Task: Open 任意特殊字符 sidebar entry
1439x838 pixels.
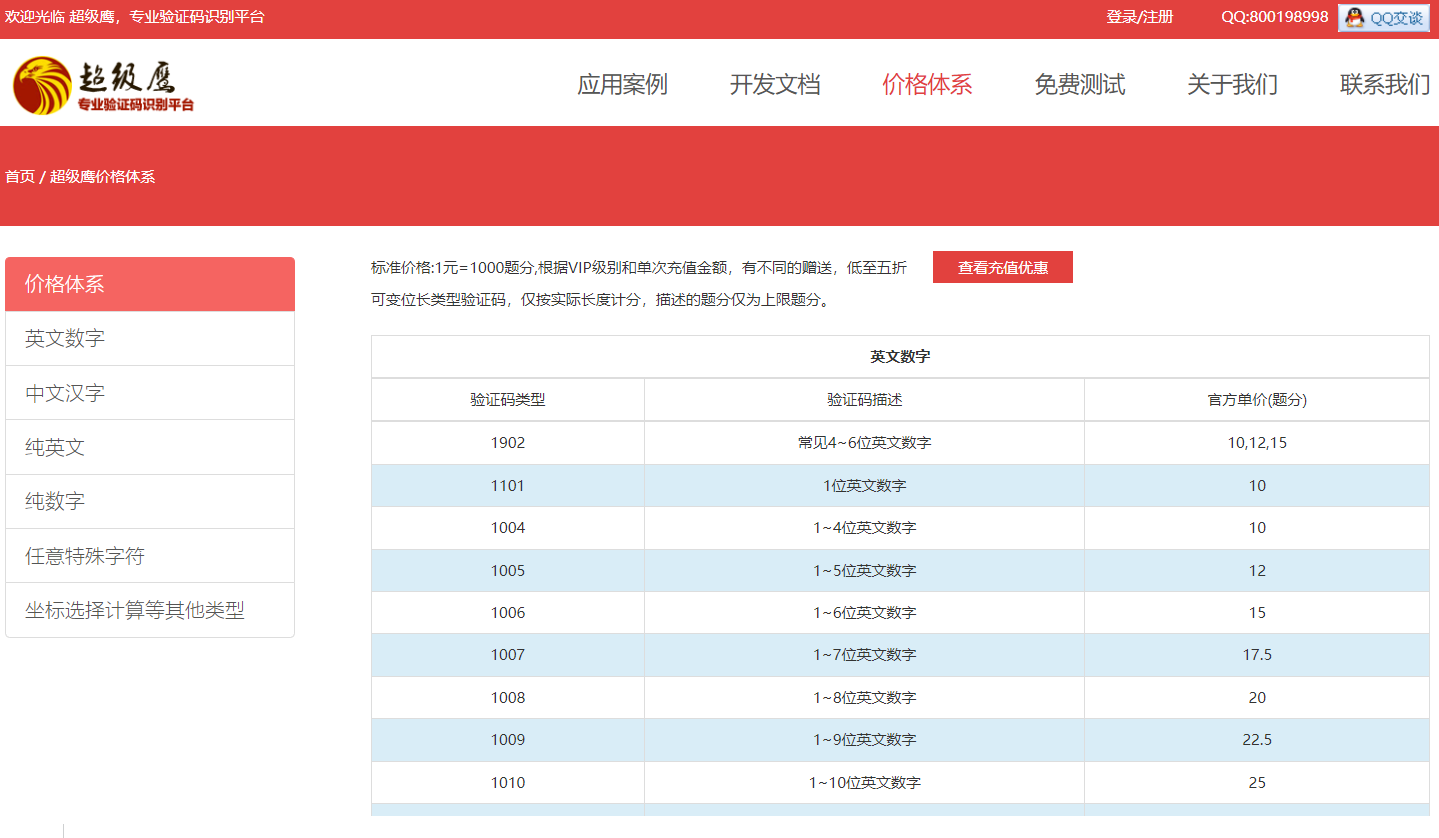Action: tap(150, 556)
